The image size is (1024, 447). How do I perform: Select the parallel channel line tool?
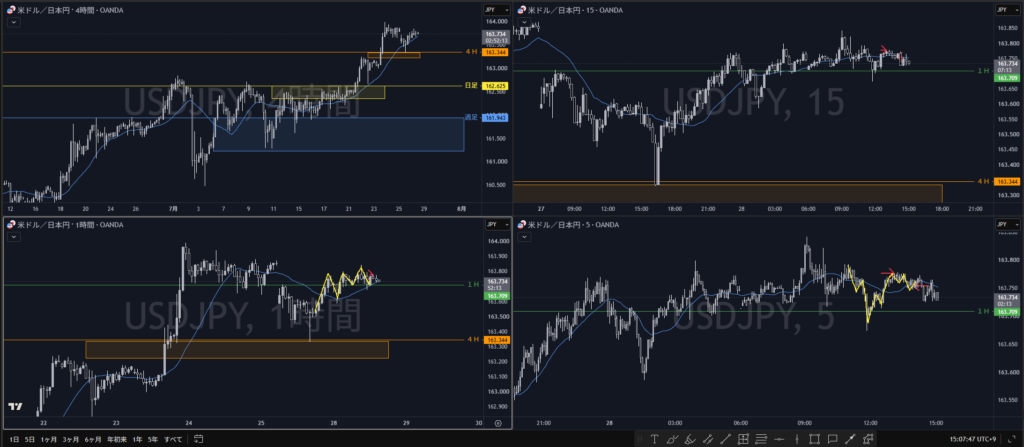point(709,439)
